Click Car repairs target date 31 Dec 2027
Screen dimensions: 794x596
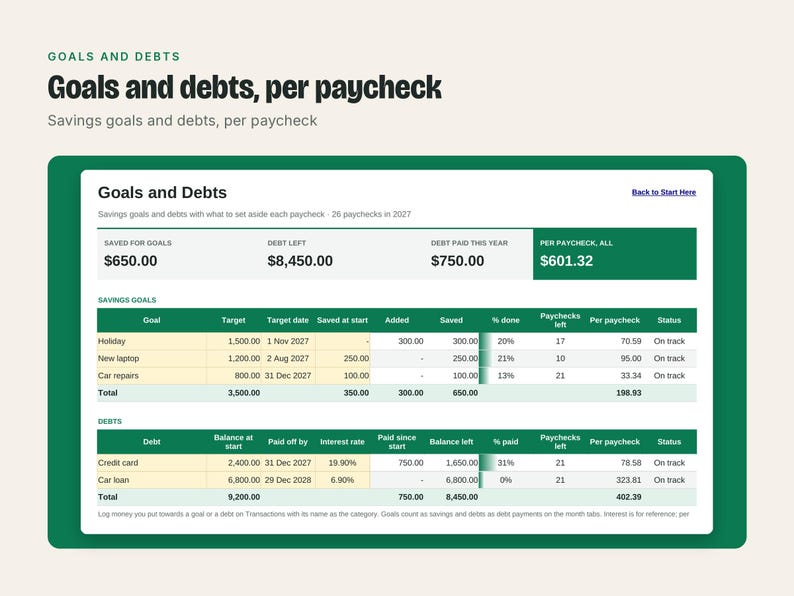288,376
